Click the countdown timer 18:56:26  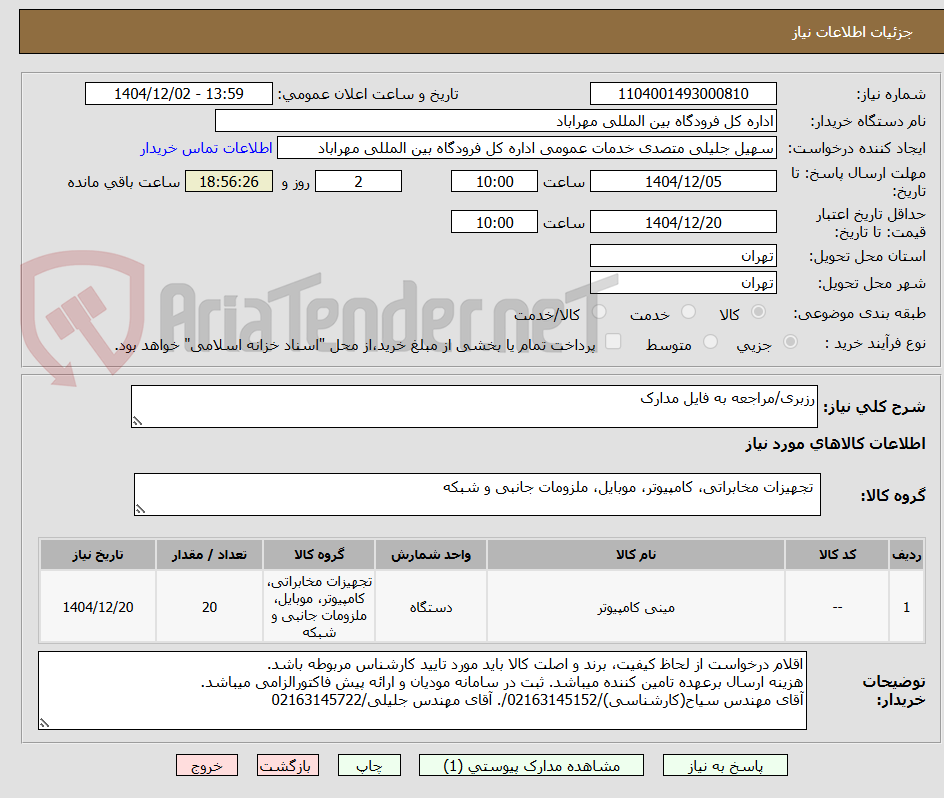click(x=229, y=181)
